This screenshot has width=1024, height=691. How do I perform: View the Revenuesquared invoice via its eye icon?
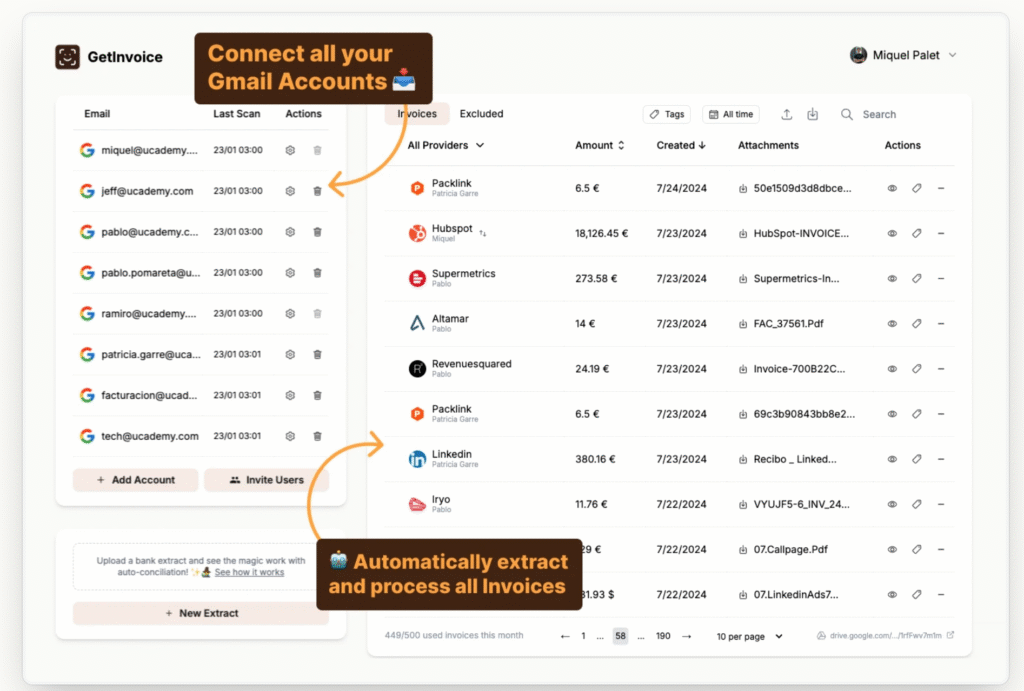coord(892,368)
